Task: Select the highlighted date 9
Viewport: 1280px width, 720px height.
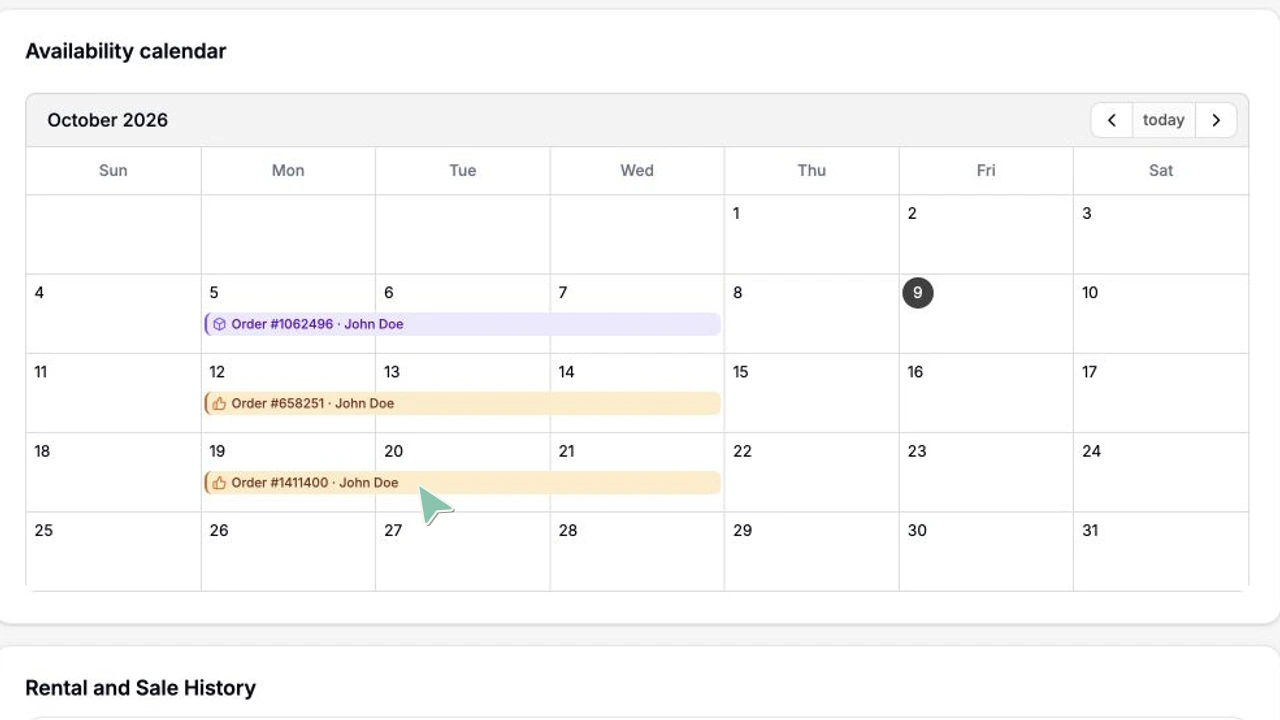Action: click(x=917, y=293)
